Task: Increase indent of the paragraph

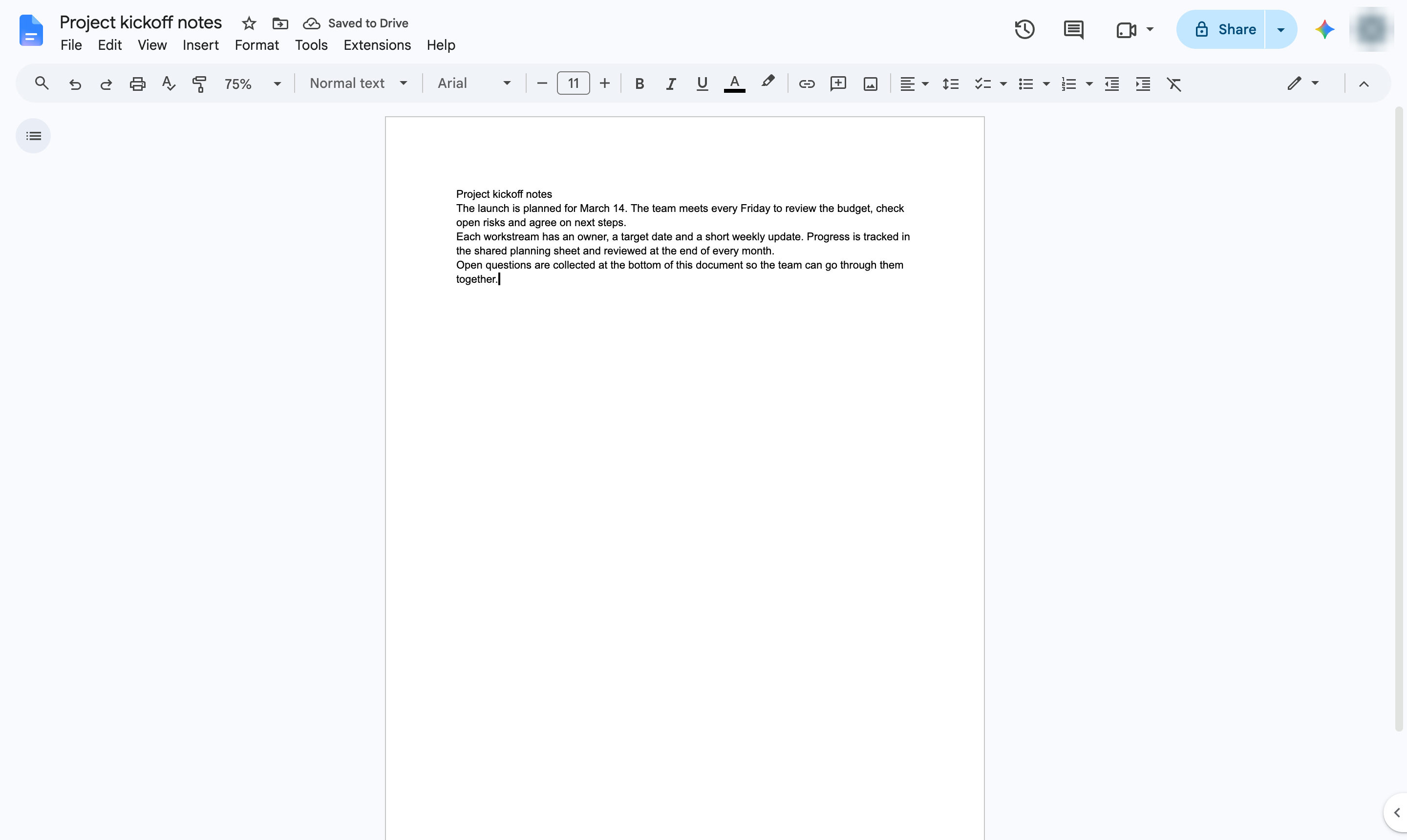Action: coord(1143,84)
